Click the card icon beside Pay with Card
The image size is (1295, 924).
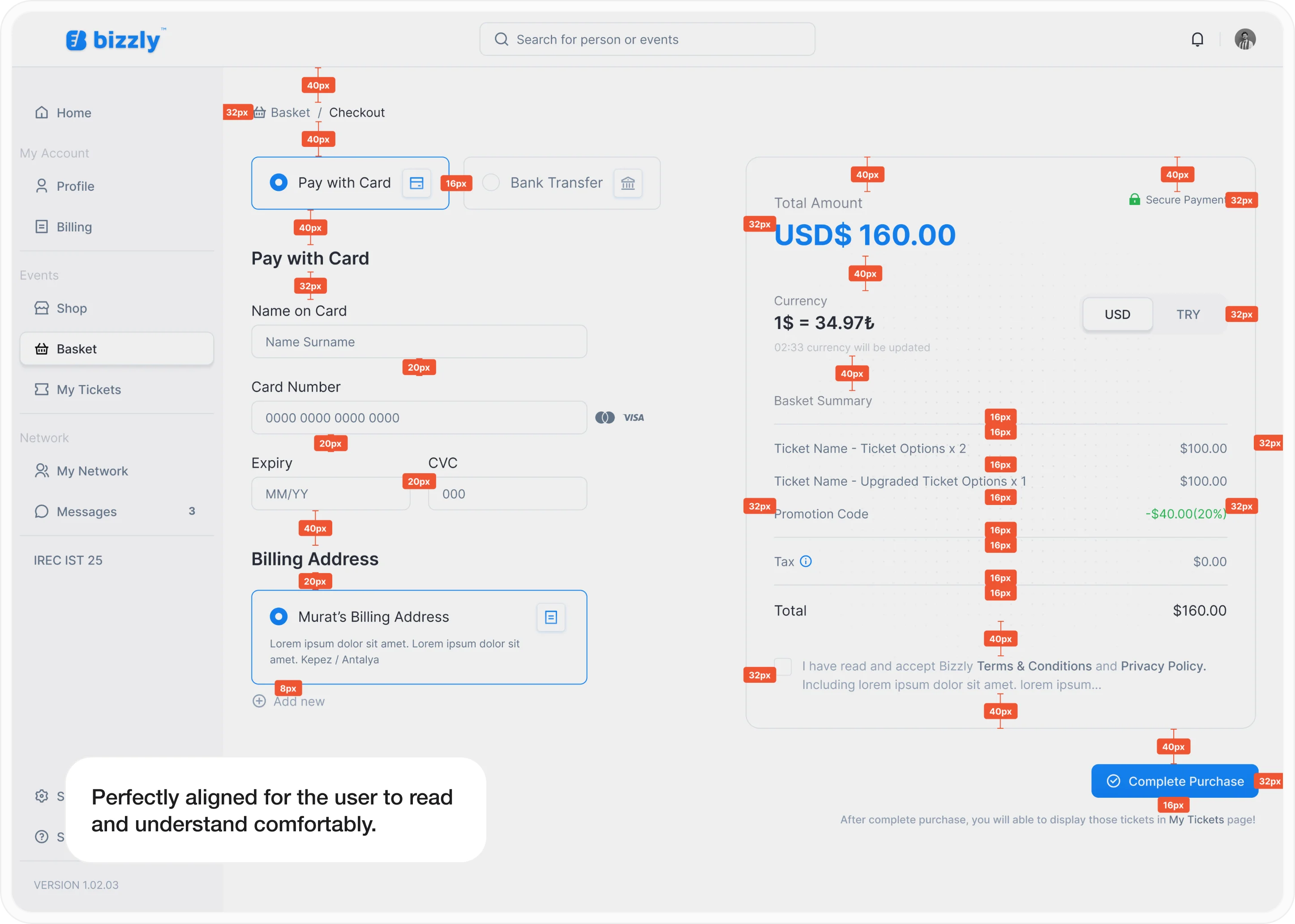tap(416, 183)
